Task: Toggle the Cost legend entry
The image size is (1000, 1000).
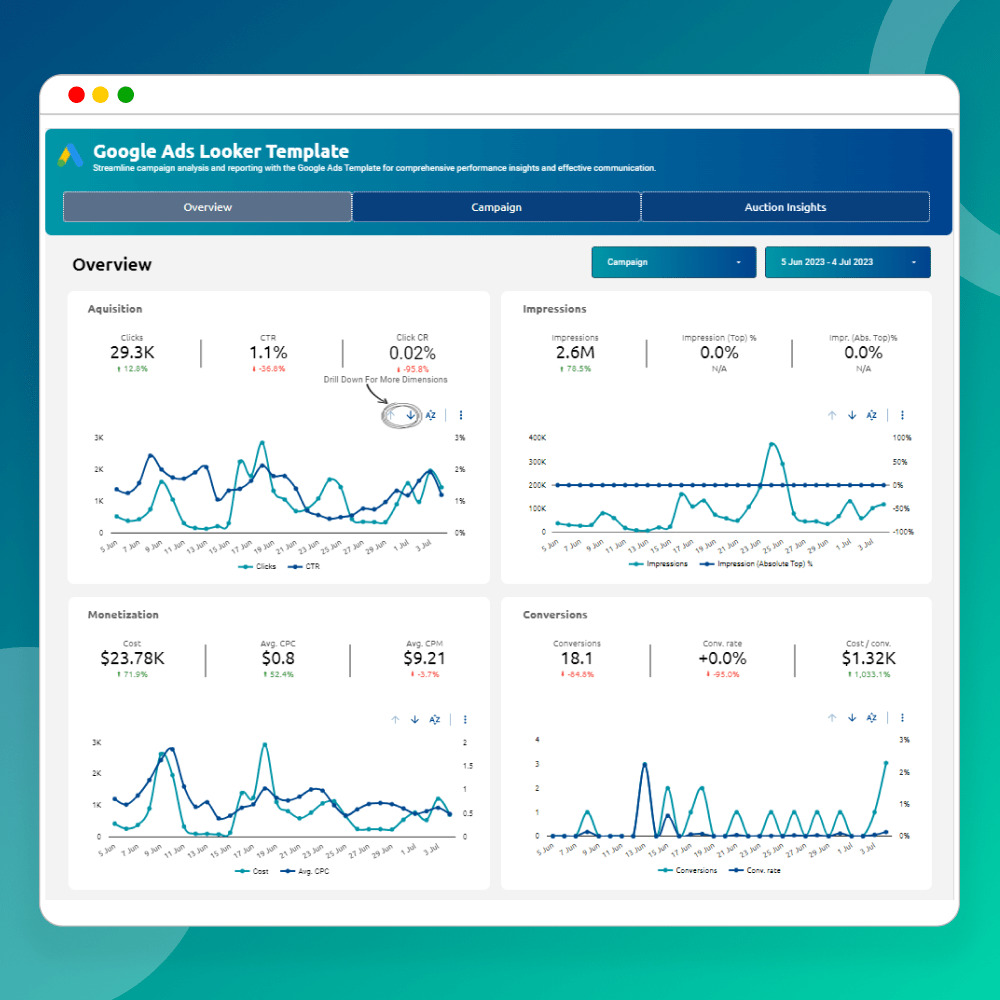Action: click(x=252, y=871)
